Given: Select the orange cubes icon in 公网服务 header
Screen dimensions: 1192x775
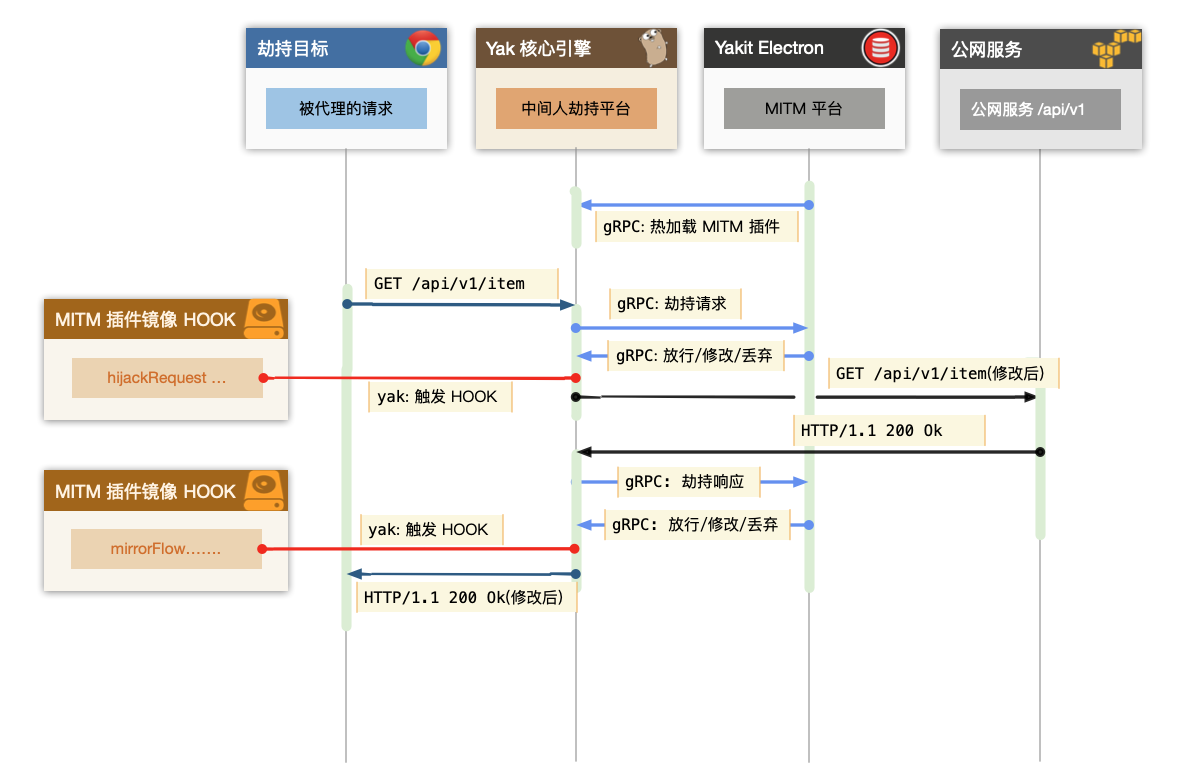Looking at the screenshot, I should pyautogui.click(x=1116, y=48).
